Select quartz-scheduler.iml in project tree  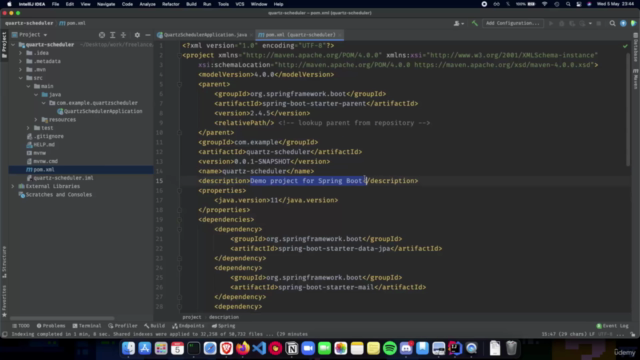pyautogui.click(x=60, y=178)
